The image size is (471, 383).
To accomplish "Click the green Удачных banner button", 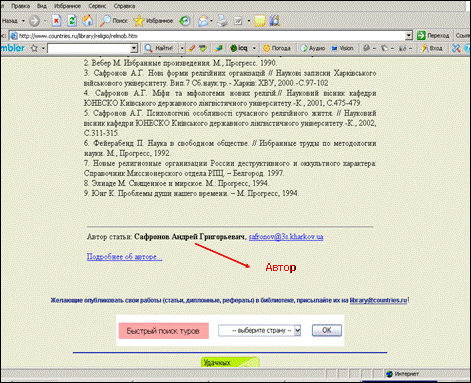I will 230,362.
